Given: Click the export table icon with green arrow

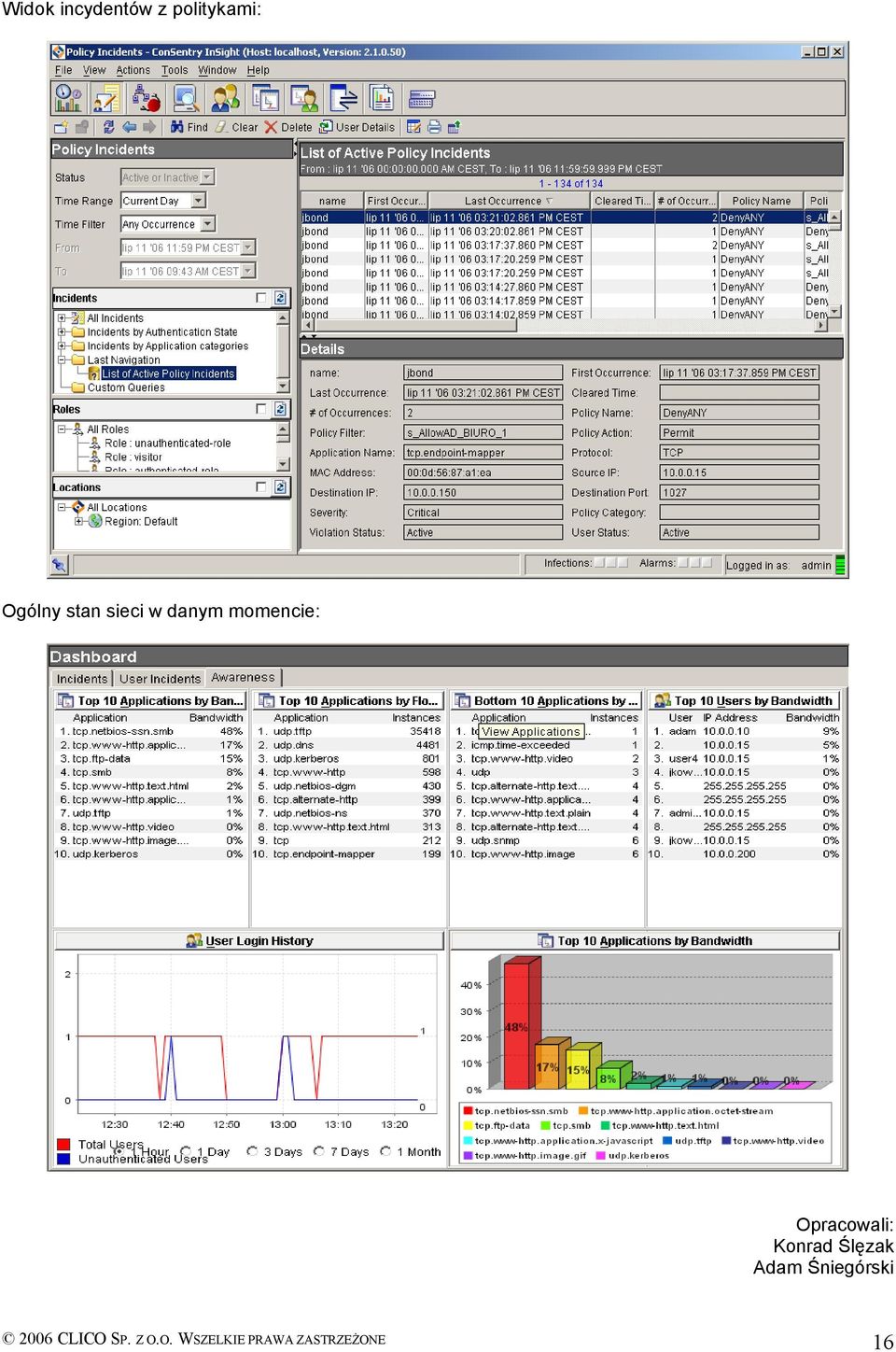Looking at the screenshot, I should [455, 127].
